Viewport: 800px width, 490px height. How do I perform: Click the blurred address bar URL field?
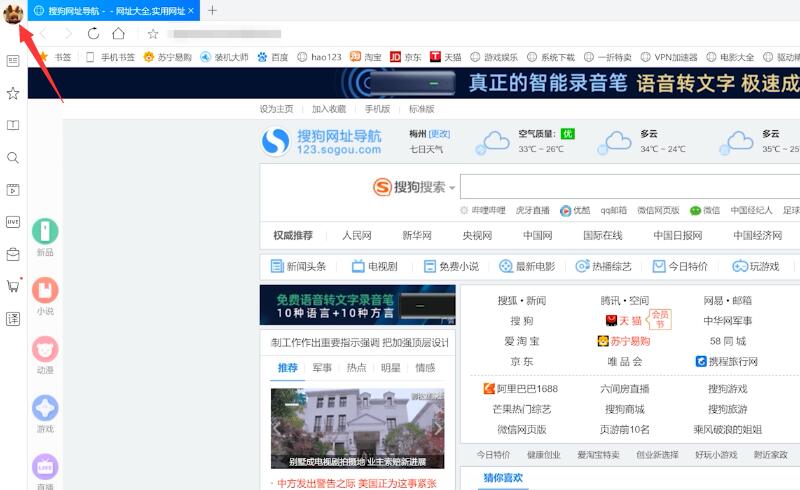point(227,34)
